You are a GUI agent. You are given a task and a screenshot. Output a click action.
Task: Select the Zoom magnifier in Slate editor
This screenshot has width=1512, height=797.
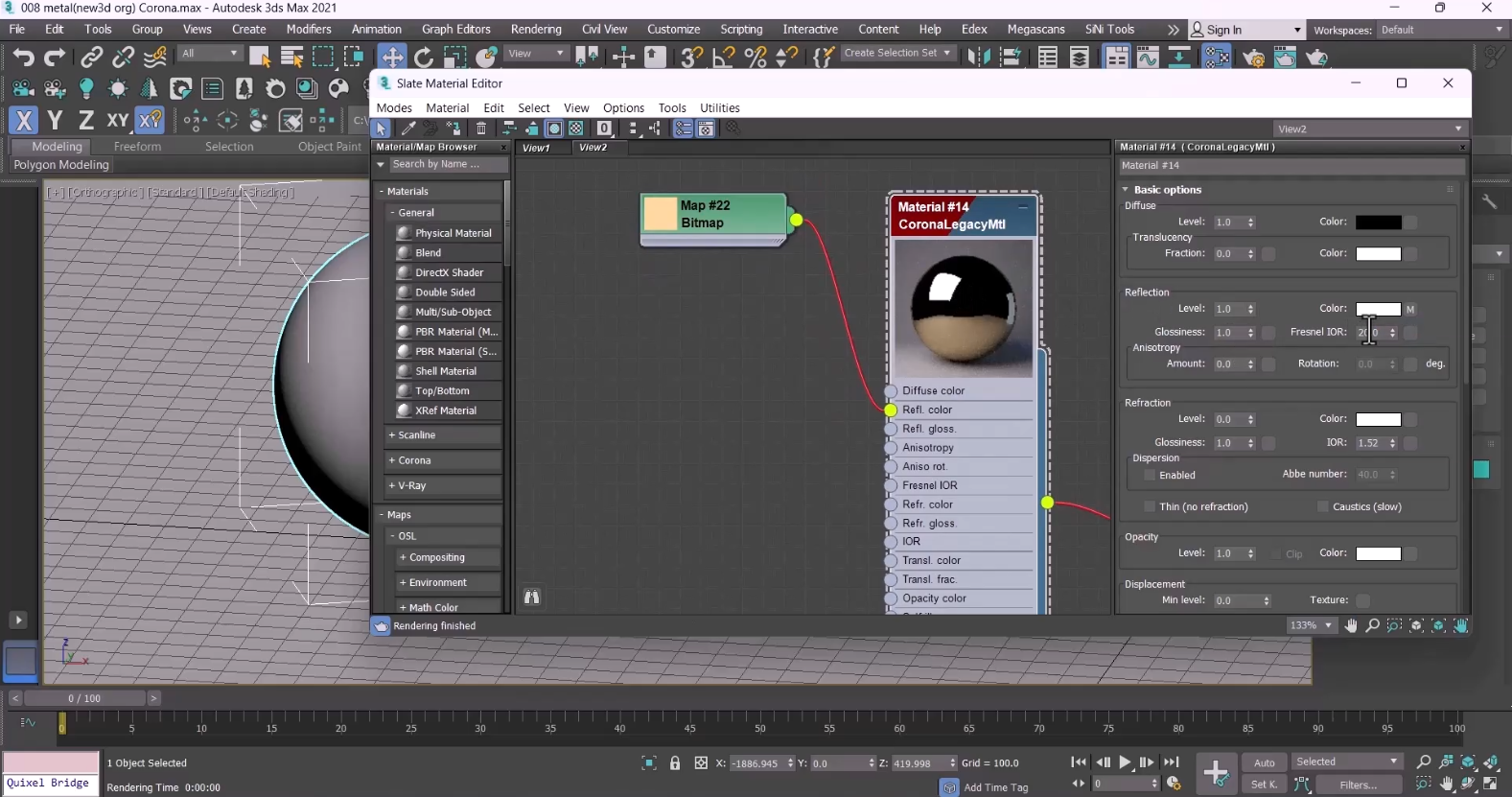[1373, 625]
